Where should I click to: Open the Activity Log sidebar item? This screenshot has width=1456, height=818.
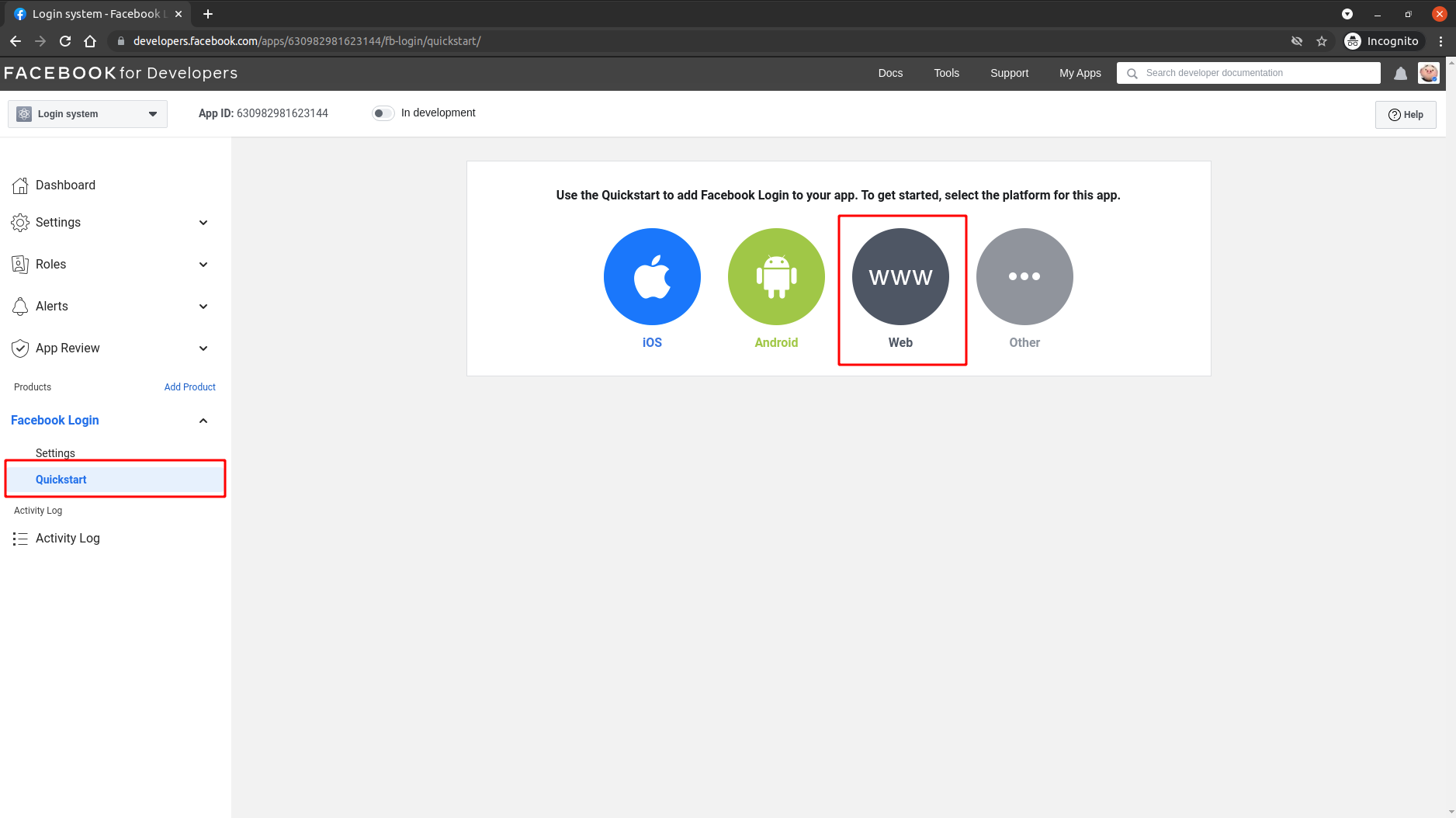point(68,538)
